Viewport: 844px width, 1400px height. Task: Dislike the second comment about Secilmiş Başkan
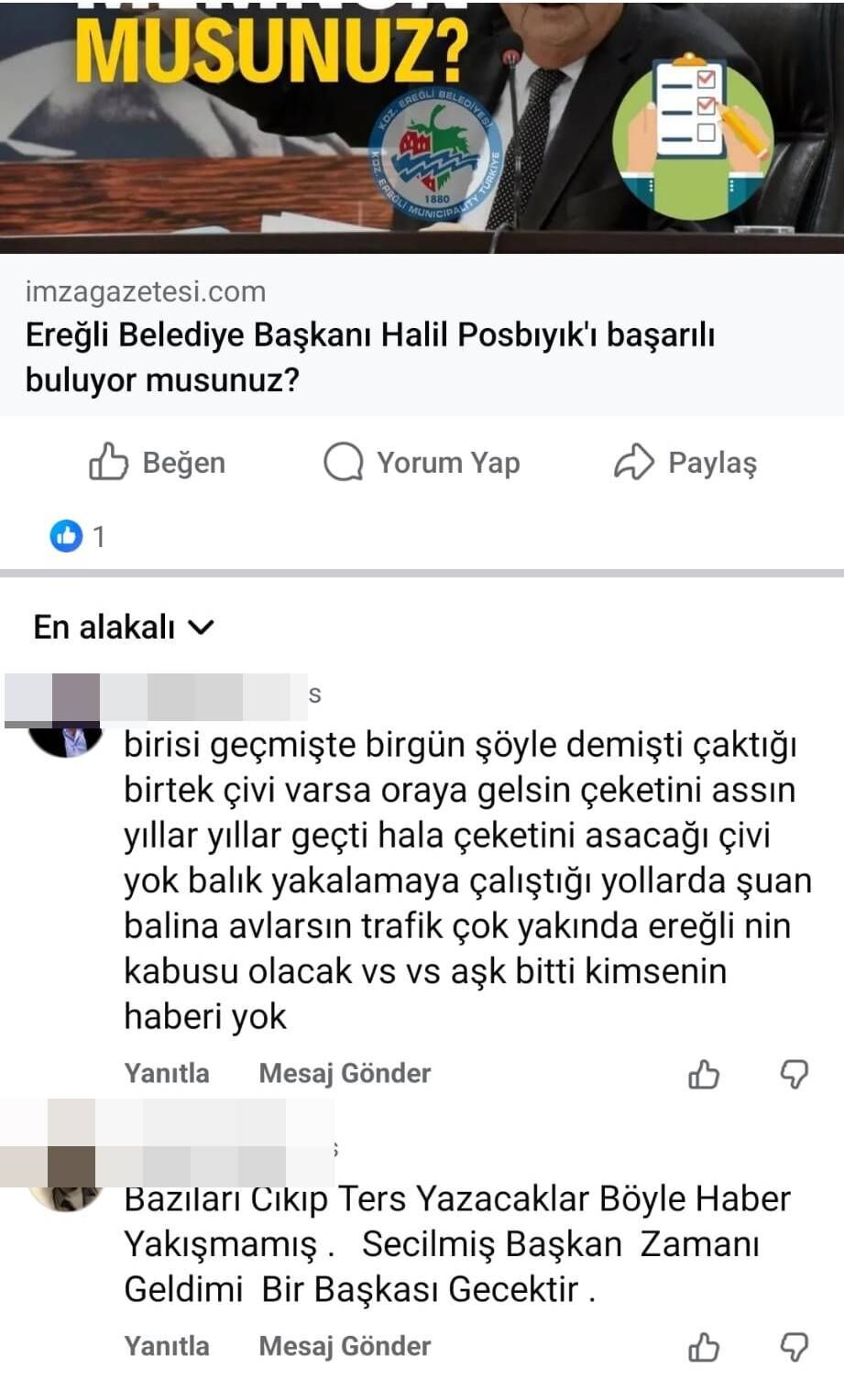(x=794, y=1347)
